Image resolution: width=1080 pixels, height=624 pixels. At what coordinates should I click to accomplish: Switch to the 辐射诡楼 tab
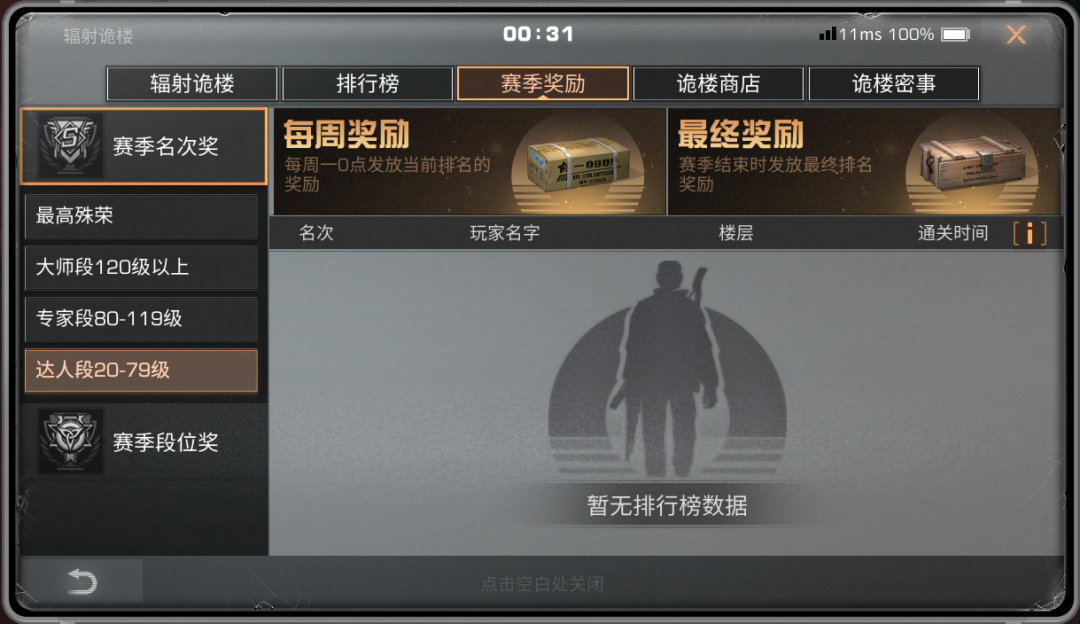pos(192,83)
